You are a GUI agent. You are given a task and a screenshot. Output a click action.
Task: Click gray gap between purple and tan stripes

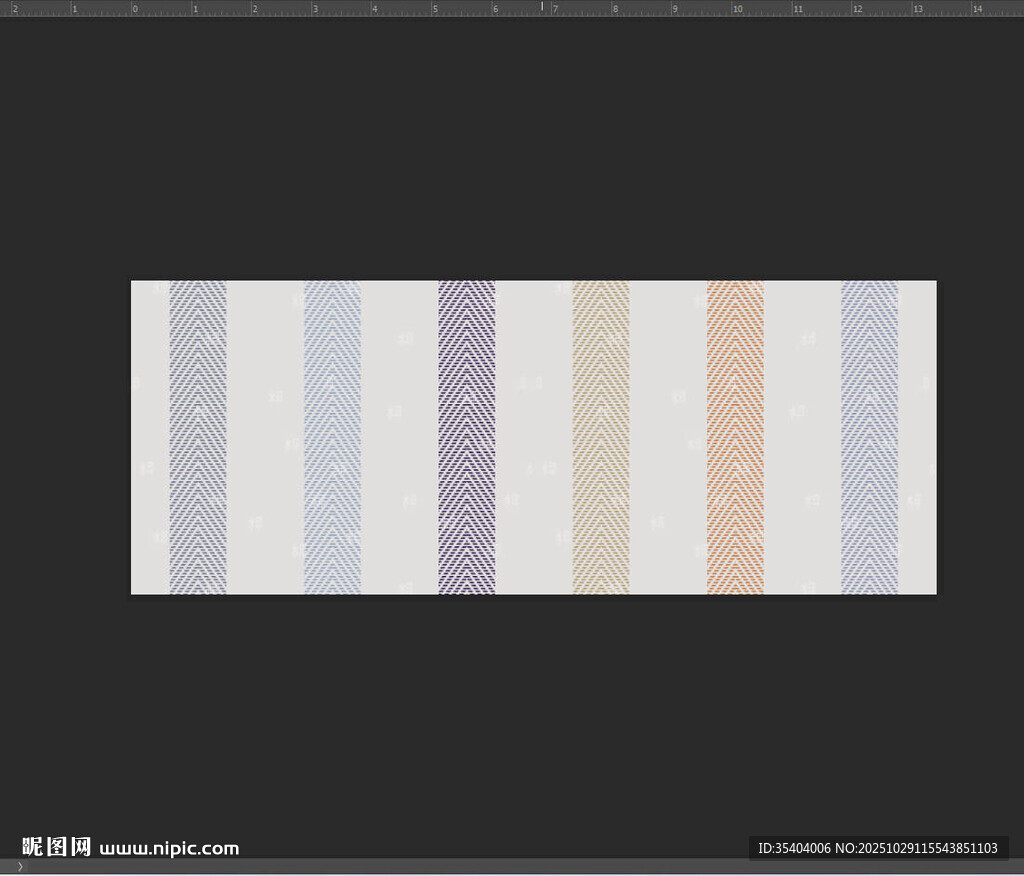pos(534,437)
